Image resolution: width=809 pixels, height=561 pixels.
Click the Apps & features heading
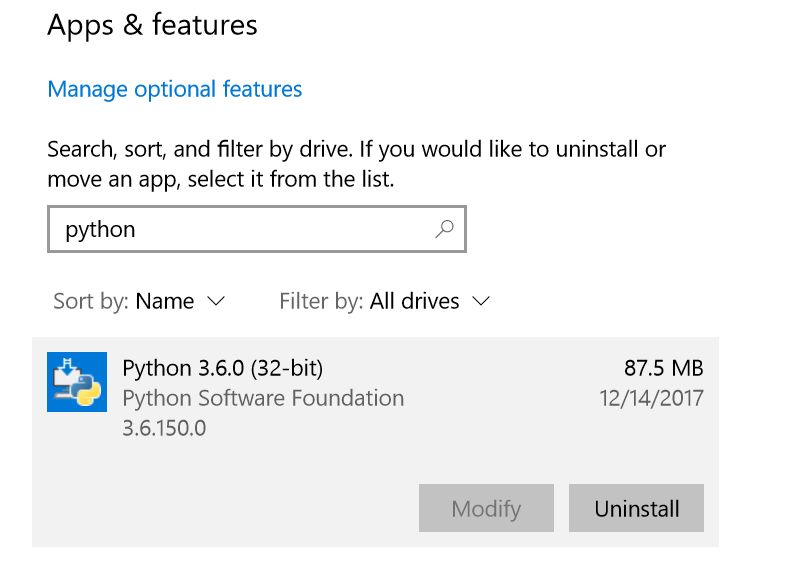coord(152,25)
